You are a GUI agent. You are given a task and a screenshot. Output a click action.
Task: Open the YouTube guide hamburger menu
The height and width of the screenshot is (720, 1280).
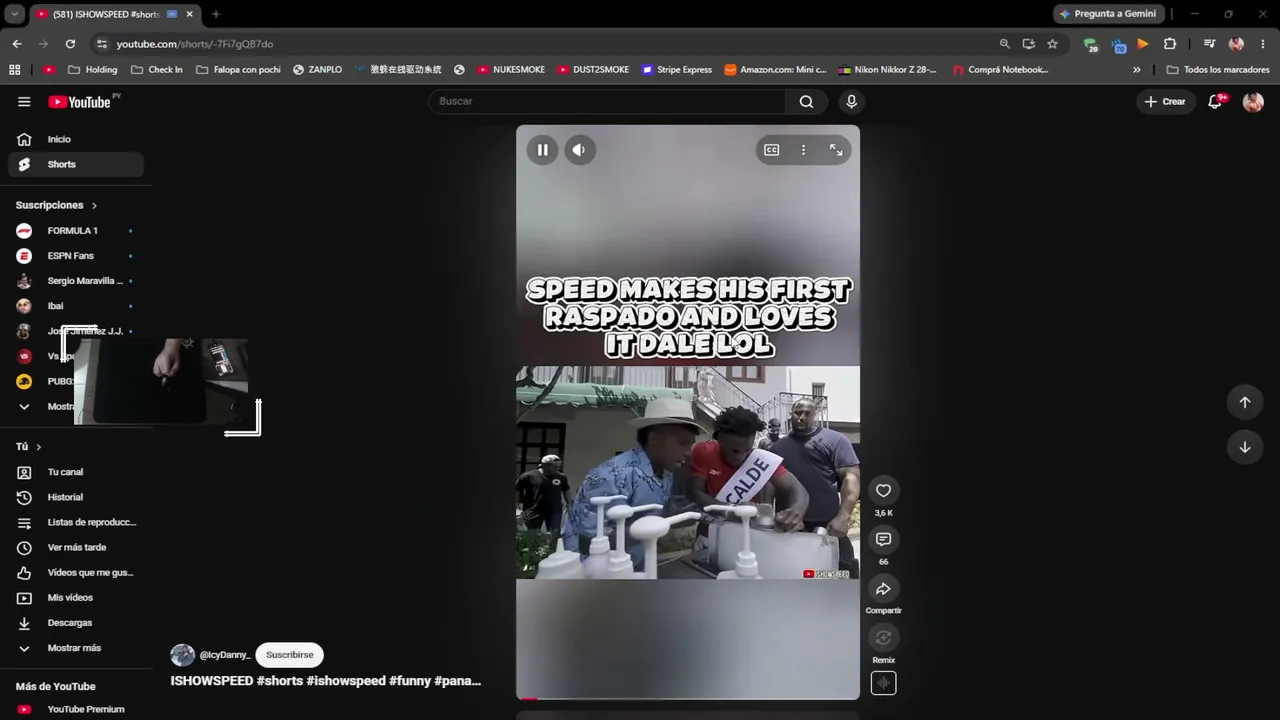24,101
